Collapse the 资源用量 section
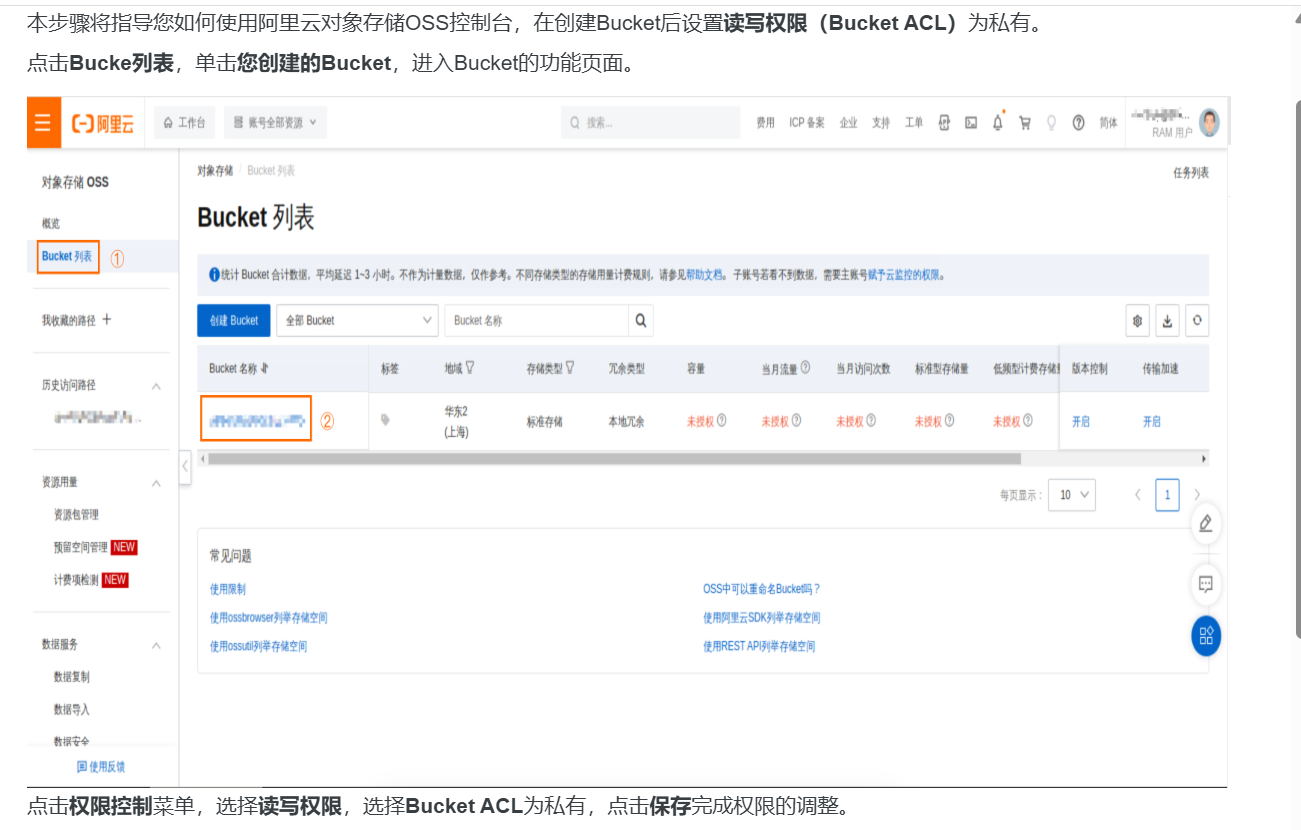The height and width of the screenshot is (830, 1301). [x=156, y=483]
